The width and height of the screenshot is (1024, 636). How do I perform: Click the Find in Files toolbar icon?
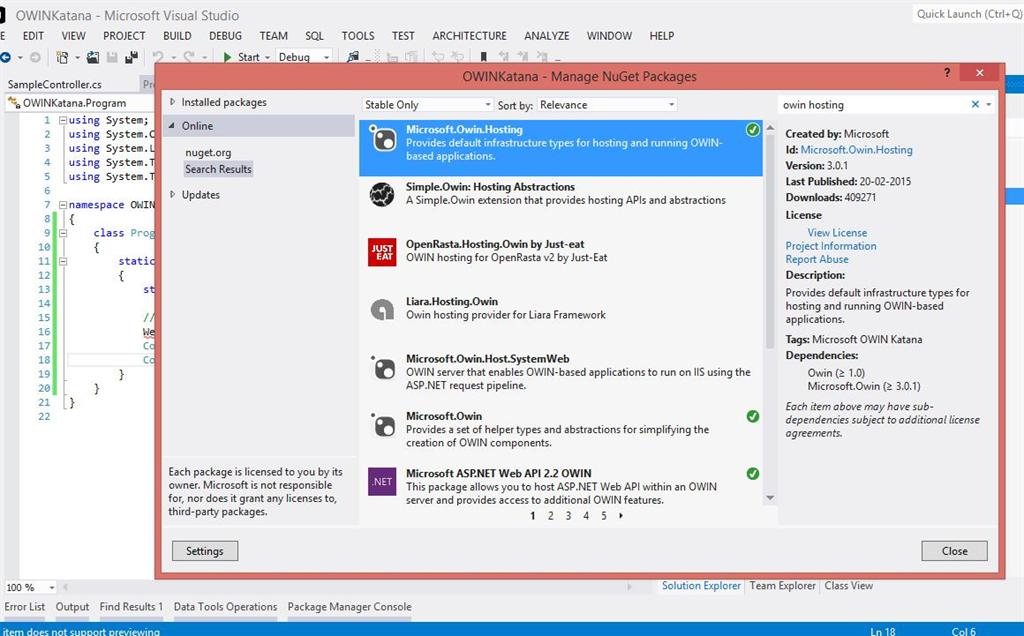pyautogui.click(x=353, y=57)
